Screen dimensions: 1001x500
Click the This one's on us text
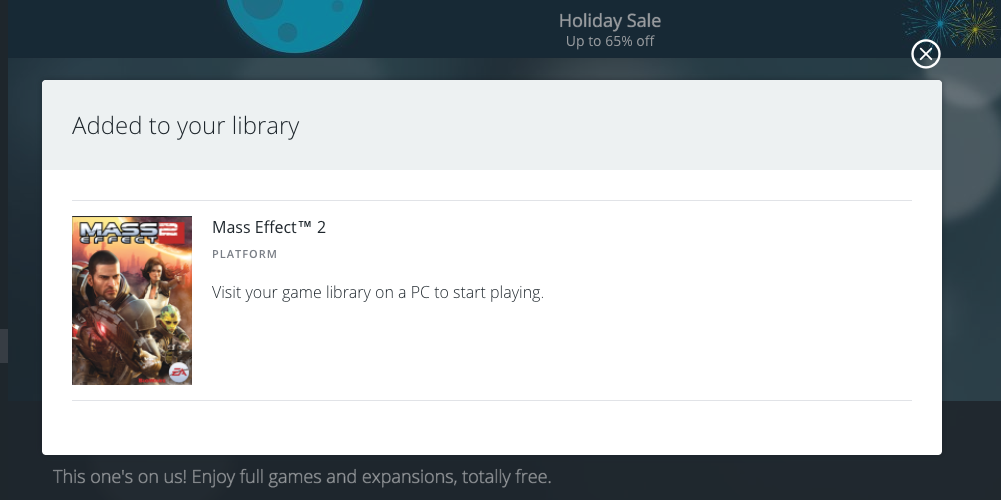tap(301, 476)
